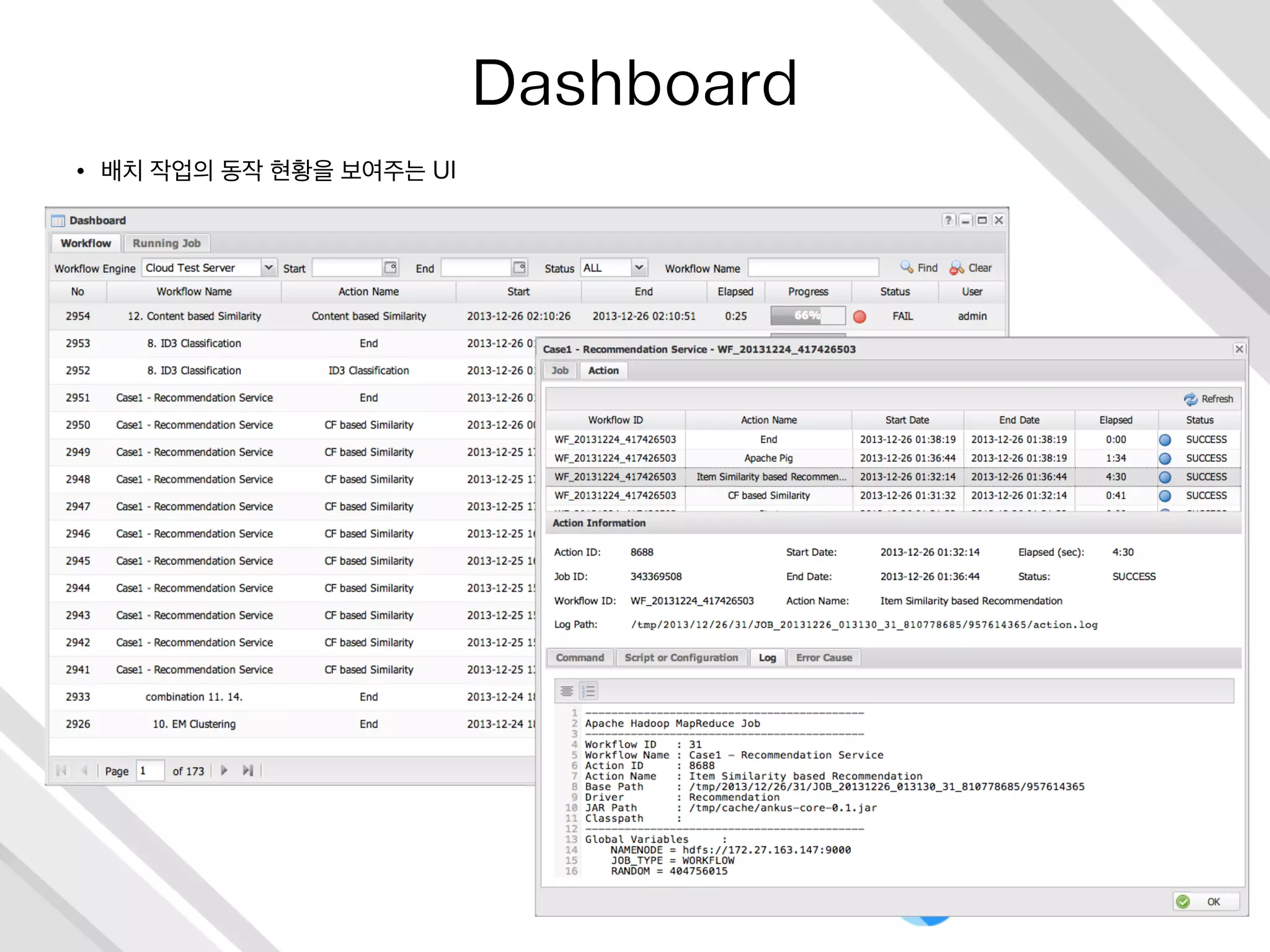Open the Error Cause tab
Screen dimensions: 1270x952
tap(824, 658)
